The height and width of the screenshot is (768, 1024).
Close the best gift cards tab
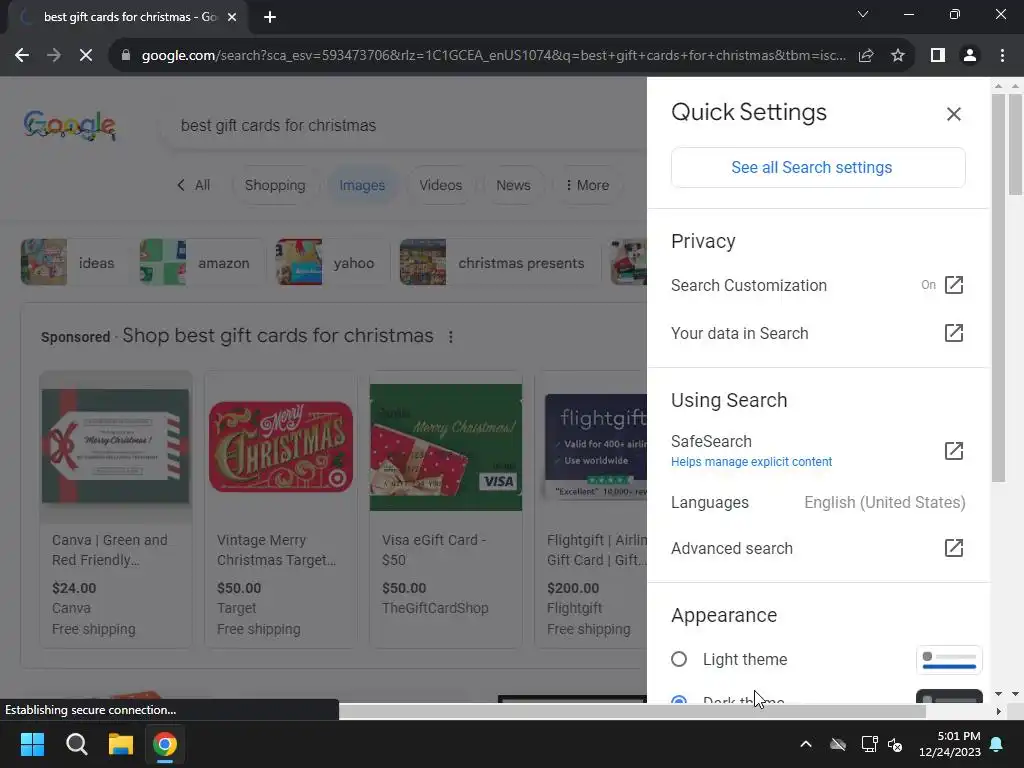232,17
